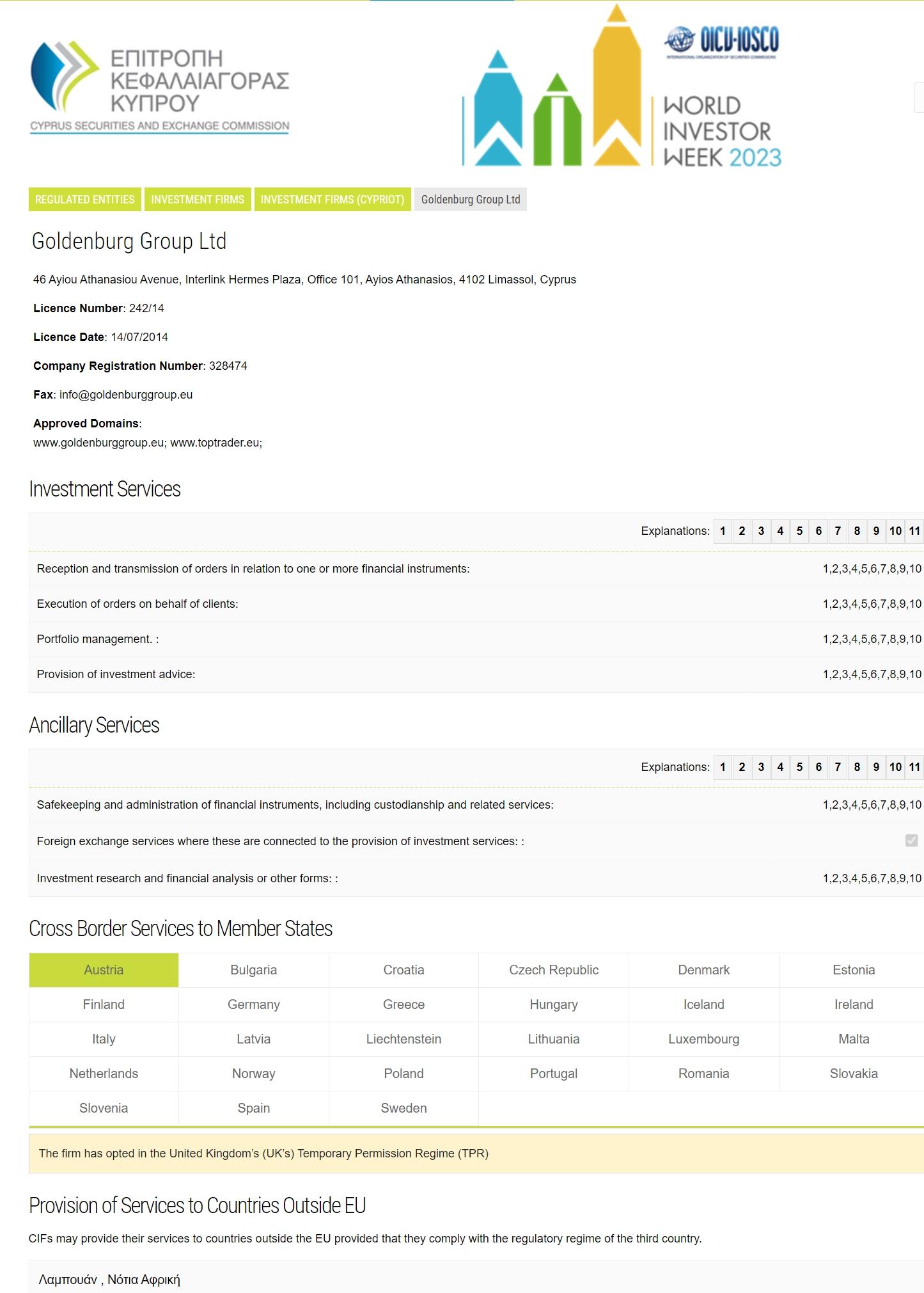The width and height of the screenshot is (924, 1293).
Task: Click explanation 5 under Investment Services
Action: [799, 531]
